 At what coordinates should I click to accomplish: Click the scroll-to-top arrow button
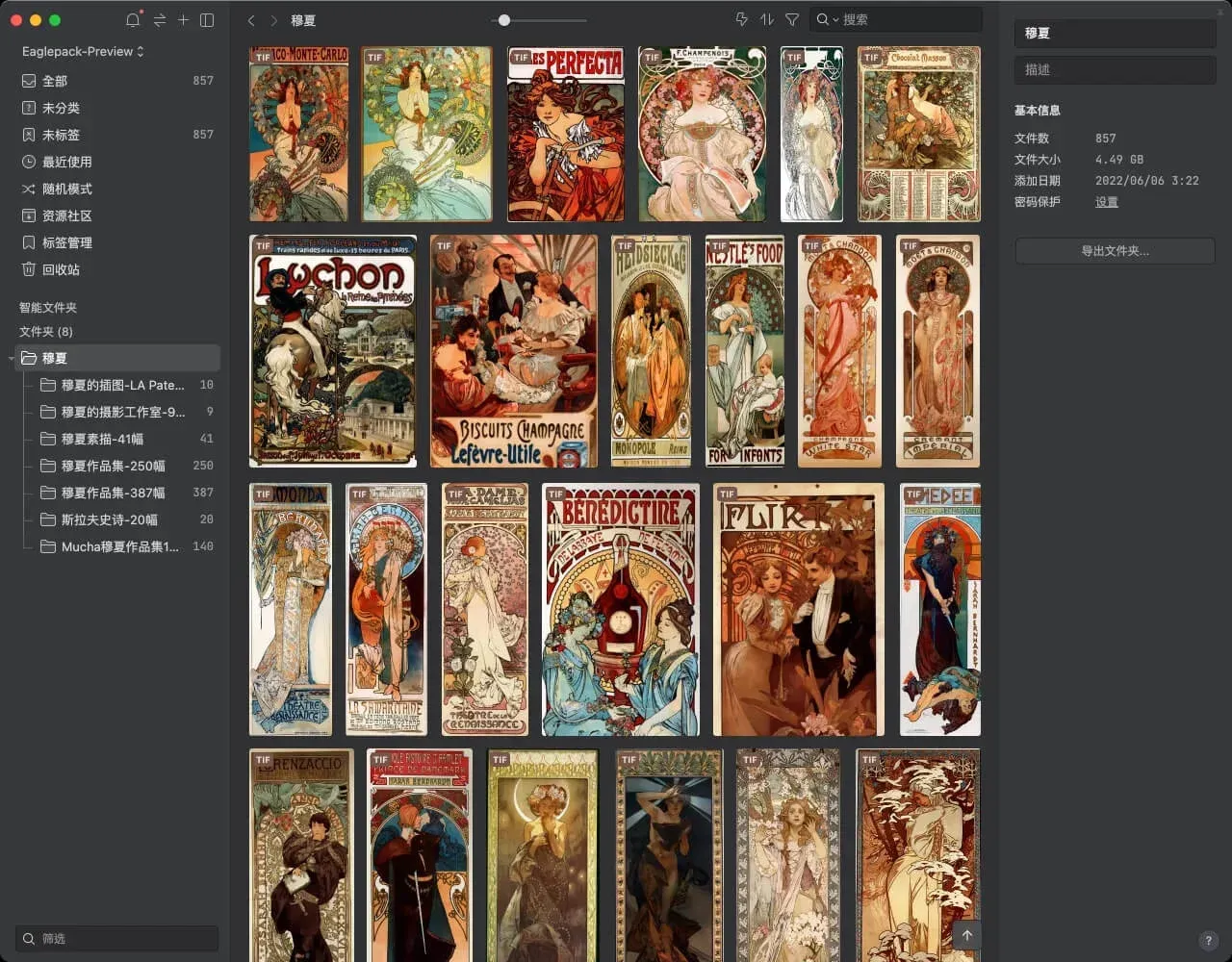[967, 934]
